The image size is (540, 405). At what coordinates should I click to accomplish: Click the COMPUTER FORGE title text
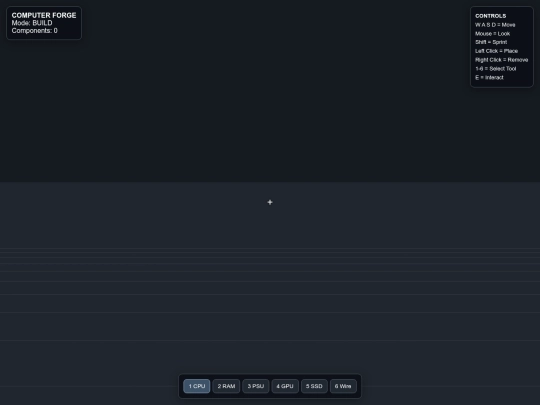(44, 15)
